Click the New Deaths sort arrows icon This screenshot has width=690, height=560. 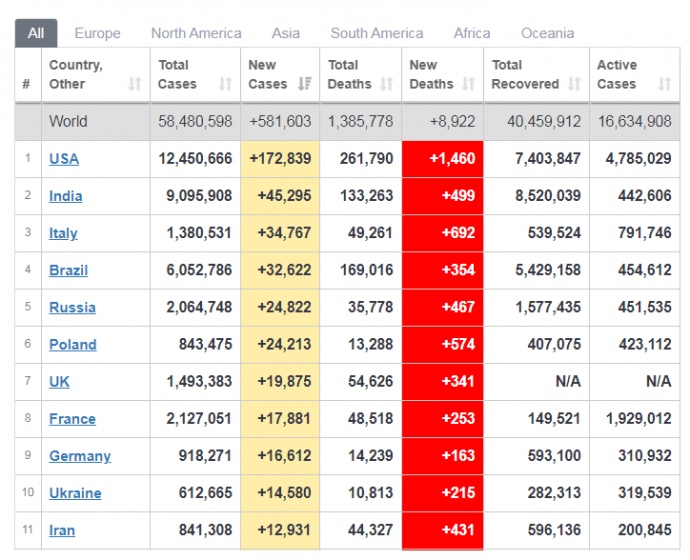click(470, 85)
